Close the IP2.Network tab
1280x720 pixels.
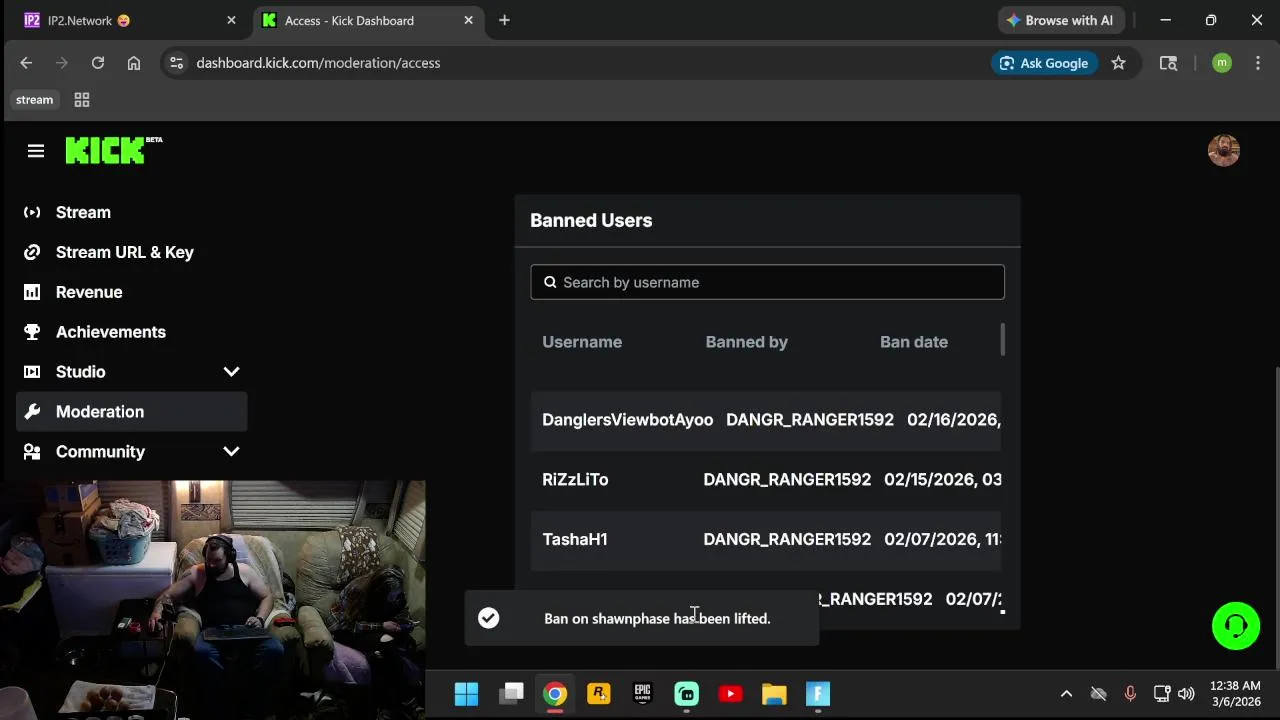click(x=231, y=20)
